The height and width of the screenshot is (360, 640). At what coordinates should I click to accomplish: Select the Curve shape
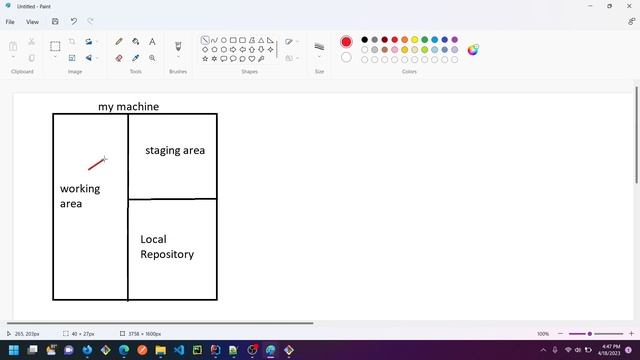214,40
